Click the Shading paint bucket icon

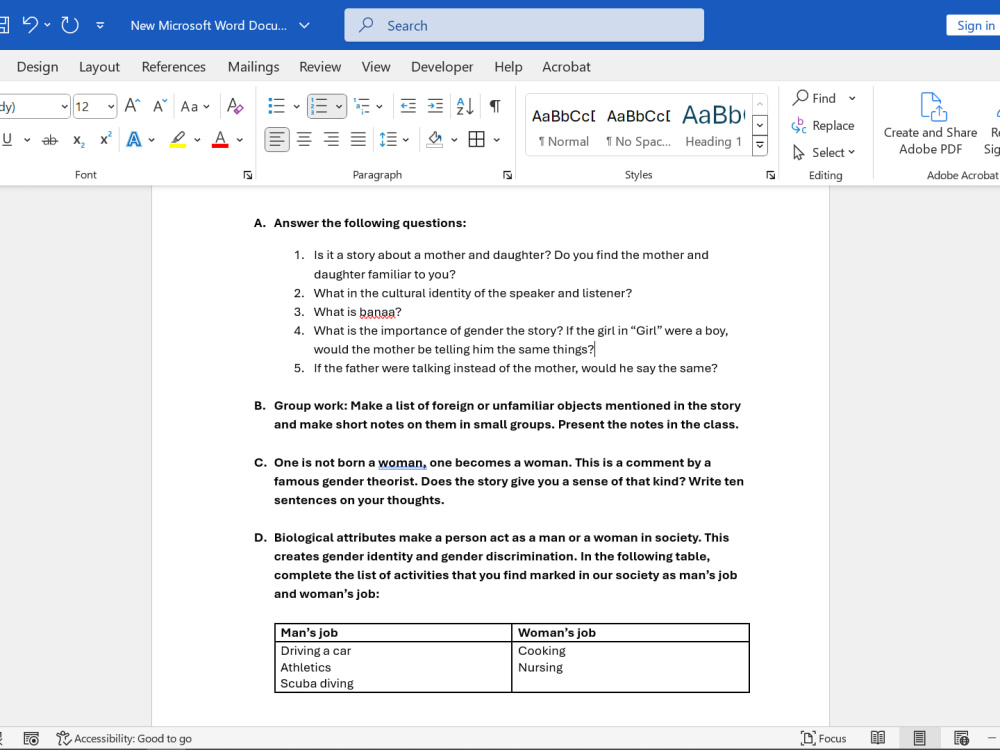(x=435, y=139)
